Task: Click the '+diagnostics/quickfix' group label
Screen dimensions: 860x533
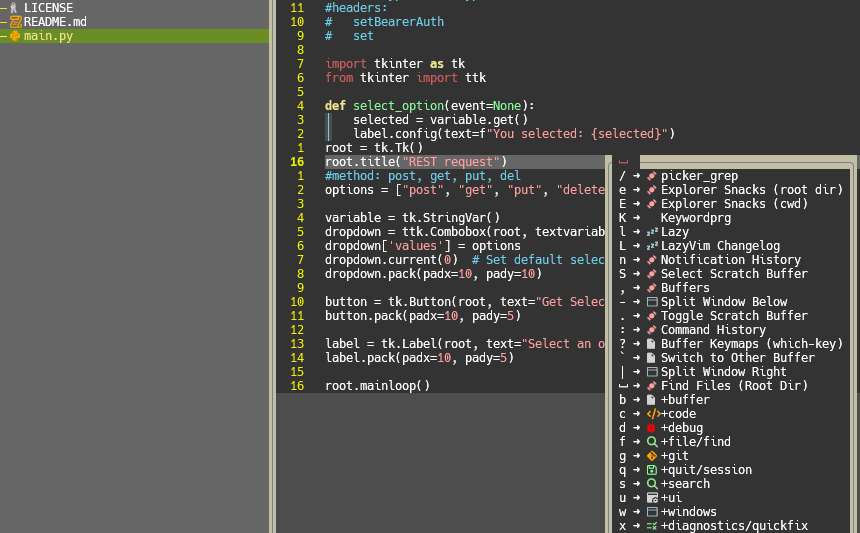Action: [x=734, y=526]
